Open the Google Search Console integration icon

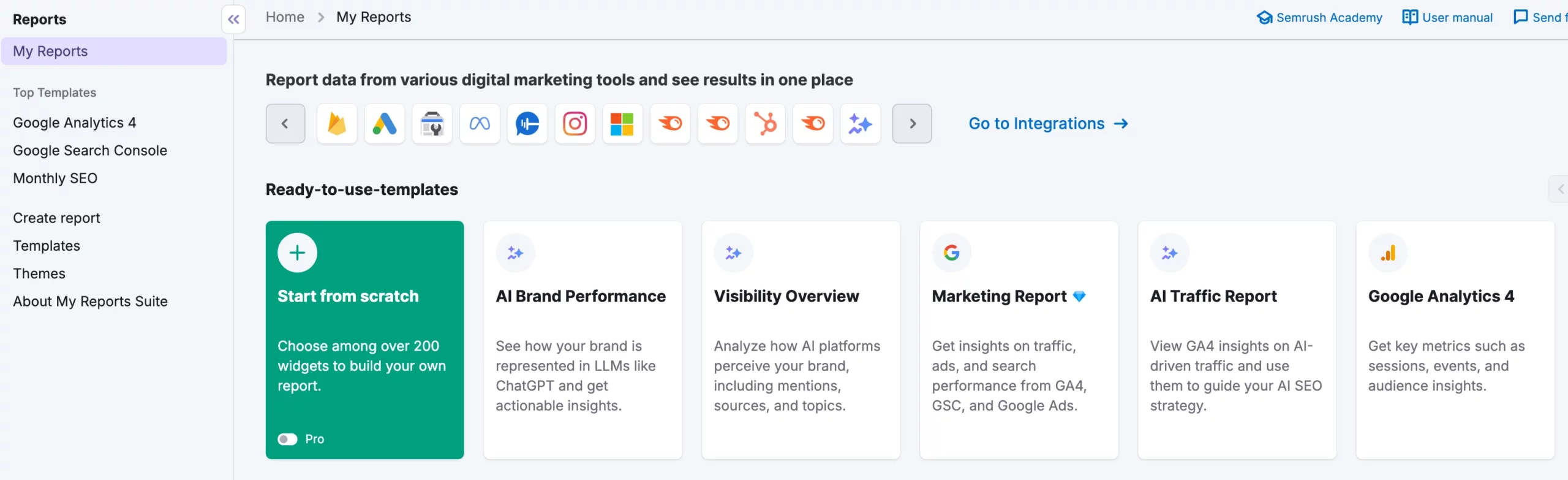(432, 124)
